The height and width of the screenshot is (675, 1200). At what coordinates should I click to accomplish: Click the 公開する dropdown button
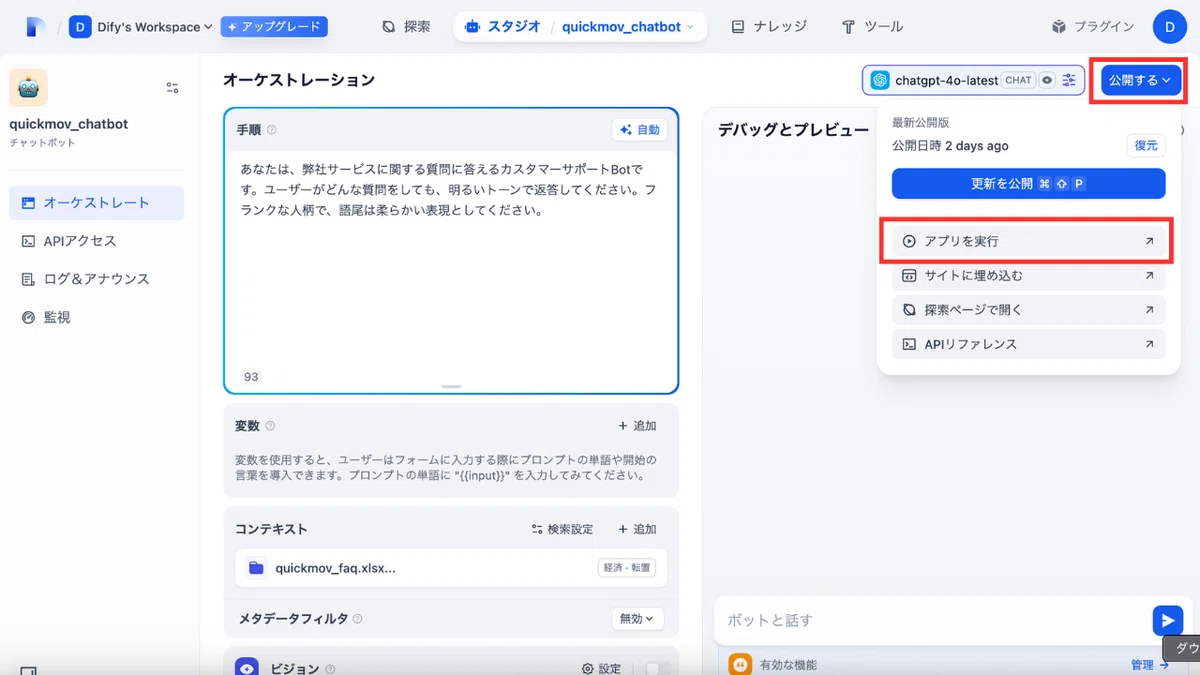pos(1140,80)
